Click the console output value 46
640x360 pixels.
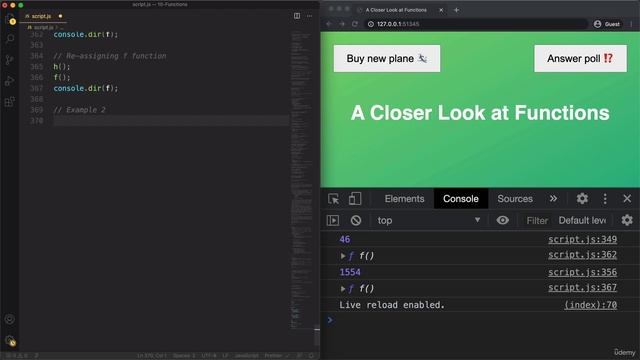point(344,240)
